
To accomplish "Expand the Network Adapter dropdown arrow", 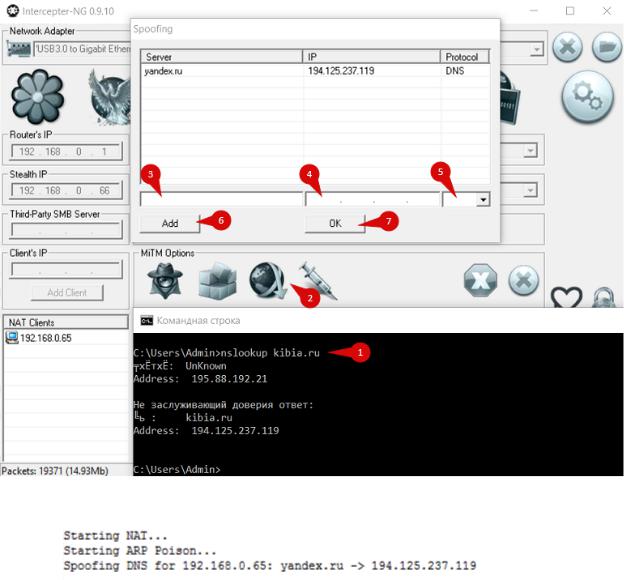I will (536, 49).
